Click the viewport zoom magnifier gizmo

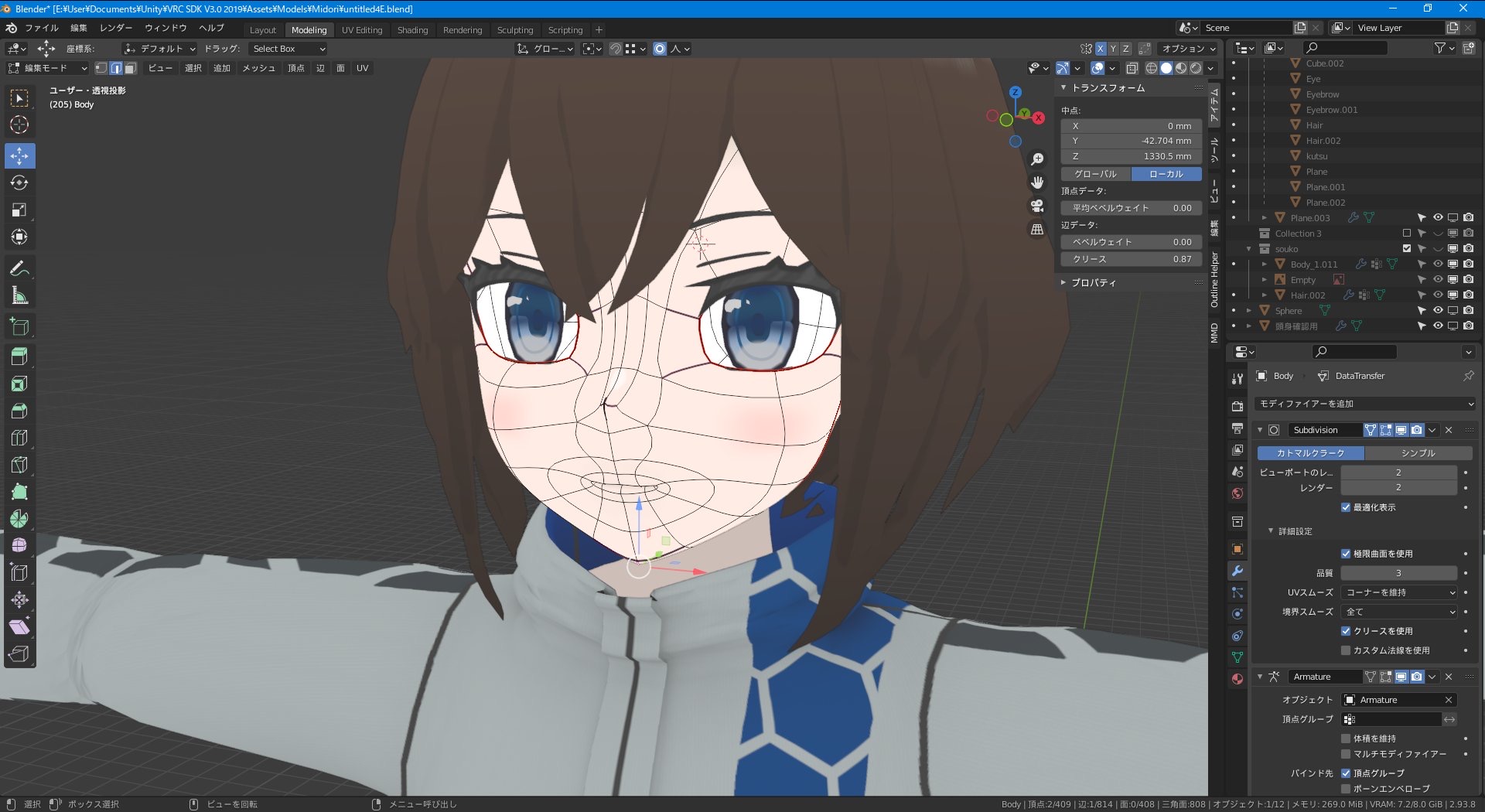(1037, 159)
